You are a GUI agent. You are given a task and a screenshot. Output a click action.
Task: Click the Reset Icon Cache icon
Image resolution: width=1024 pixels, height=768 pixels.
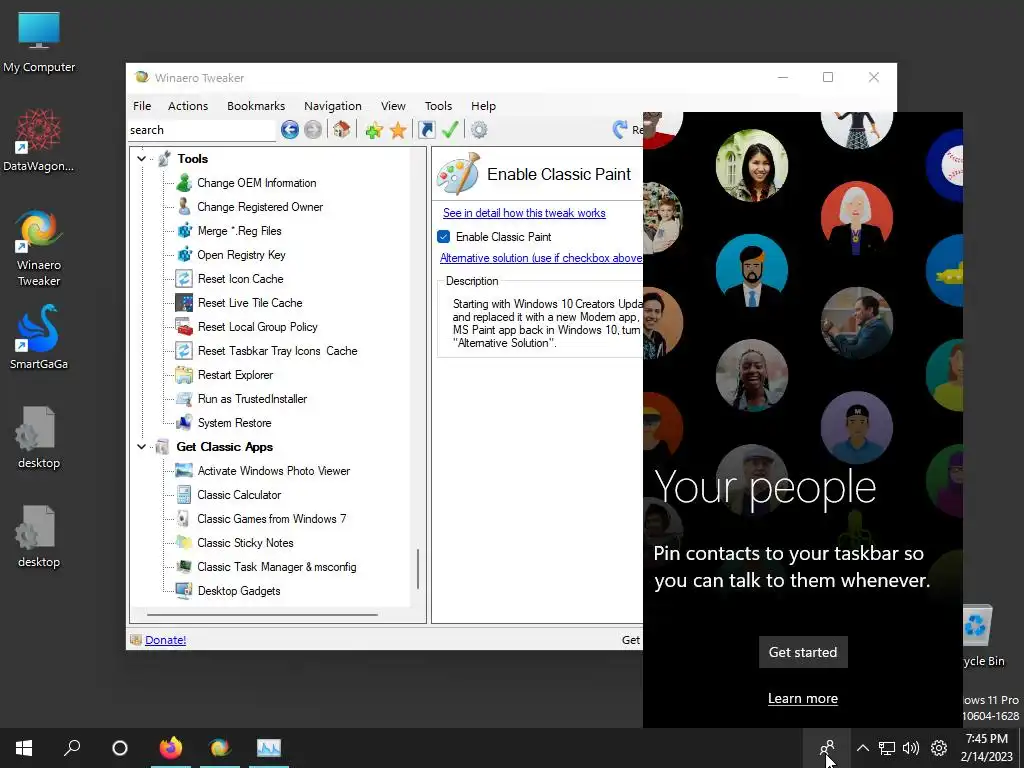pyautogui.click(x=184, y=279)
